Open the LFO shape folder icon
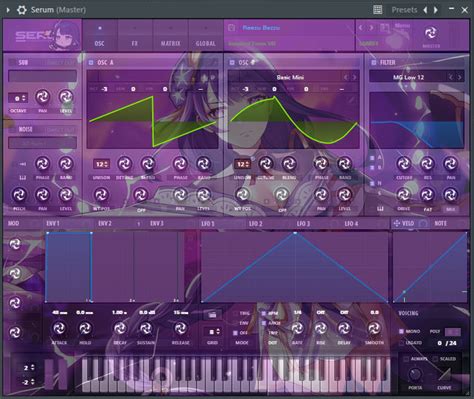 (x=212, y=314)
